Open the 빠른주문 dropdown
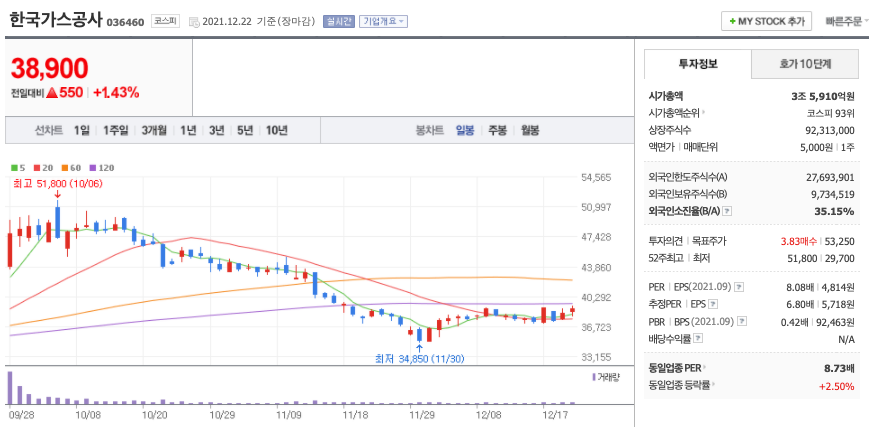The width and height of the screenshot is (874, 427). coord(847,22)
